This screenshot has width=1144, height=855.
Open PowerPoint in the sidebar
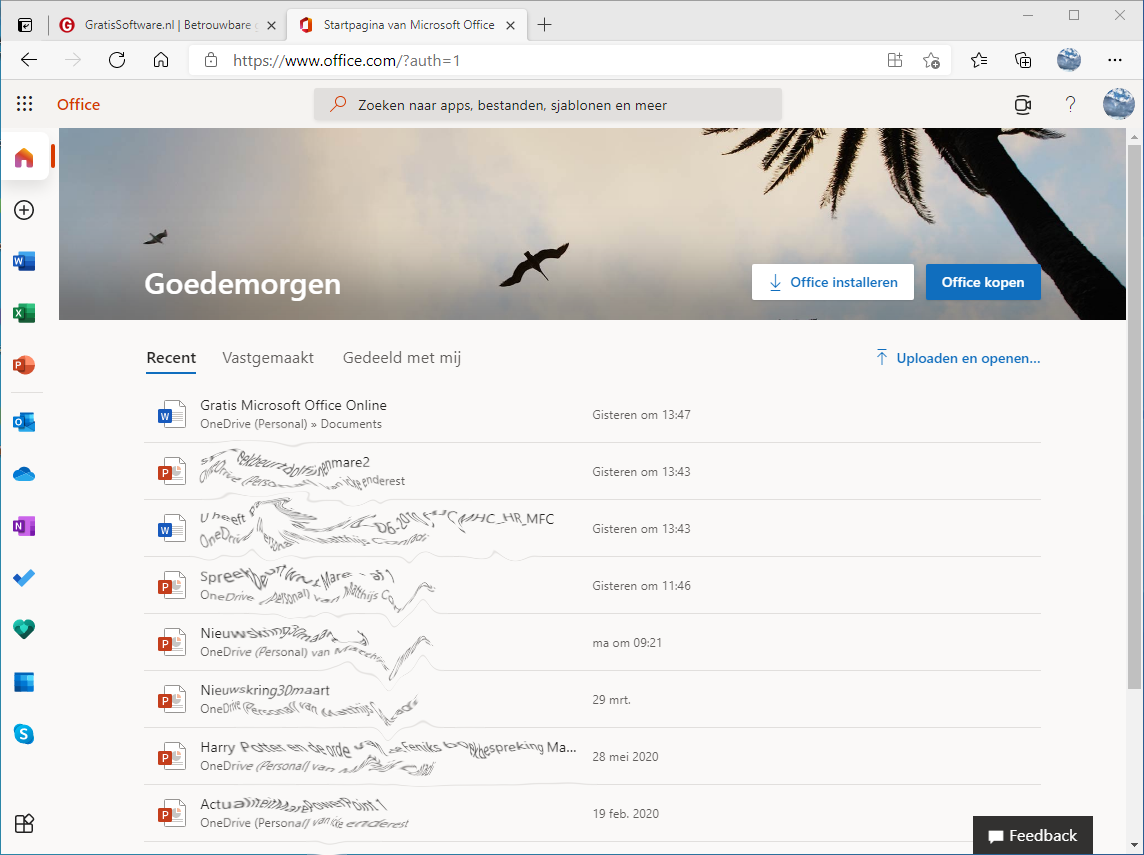[x=24, y=366]
